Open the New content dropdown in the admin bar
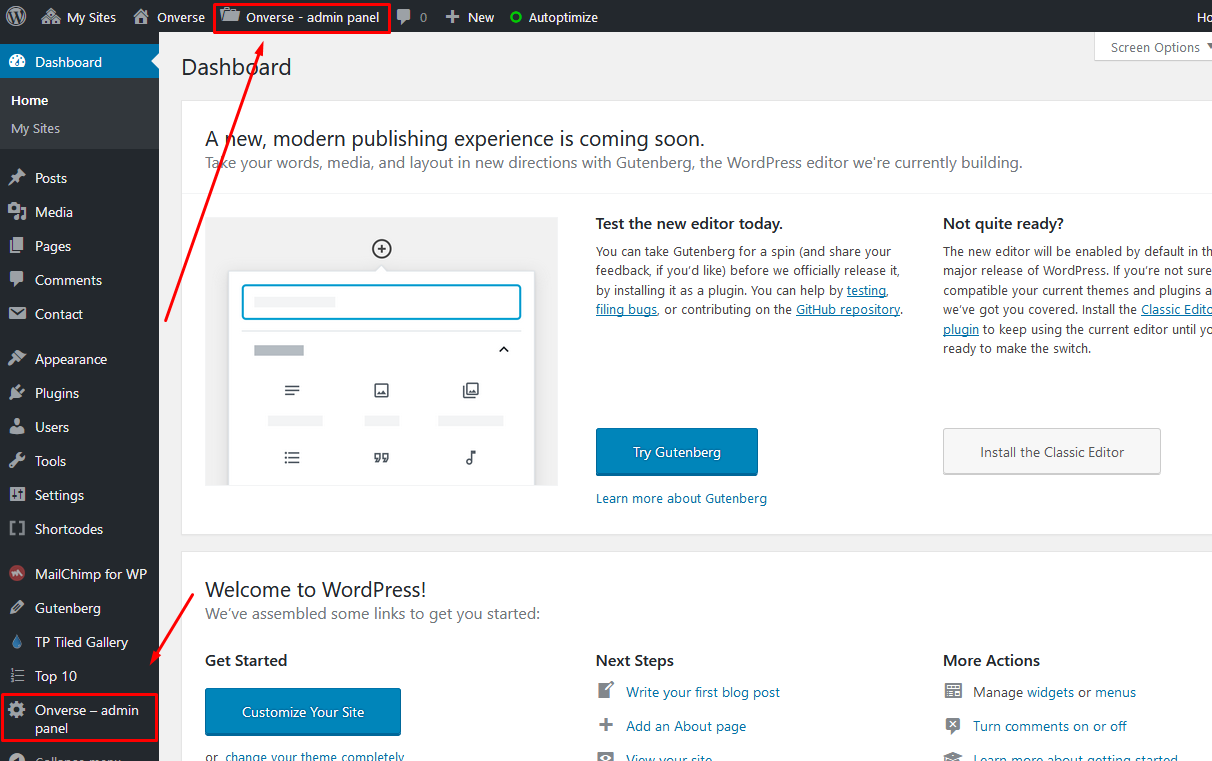Image resolution: width=1212 pixels, height=761 pixels. point(469,17)
